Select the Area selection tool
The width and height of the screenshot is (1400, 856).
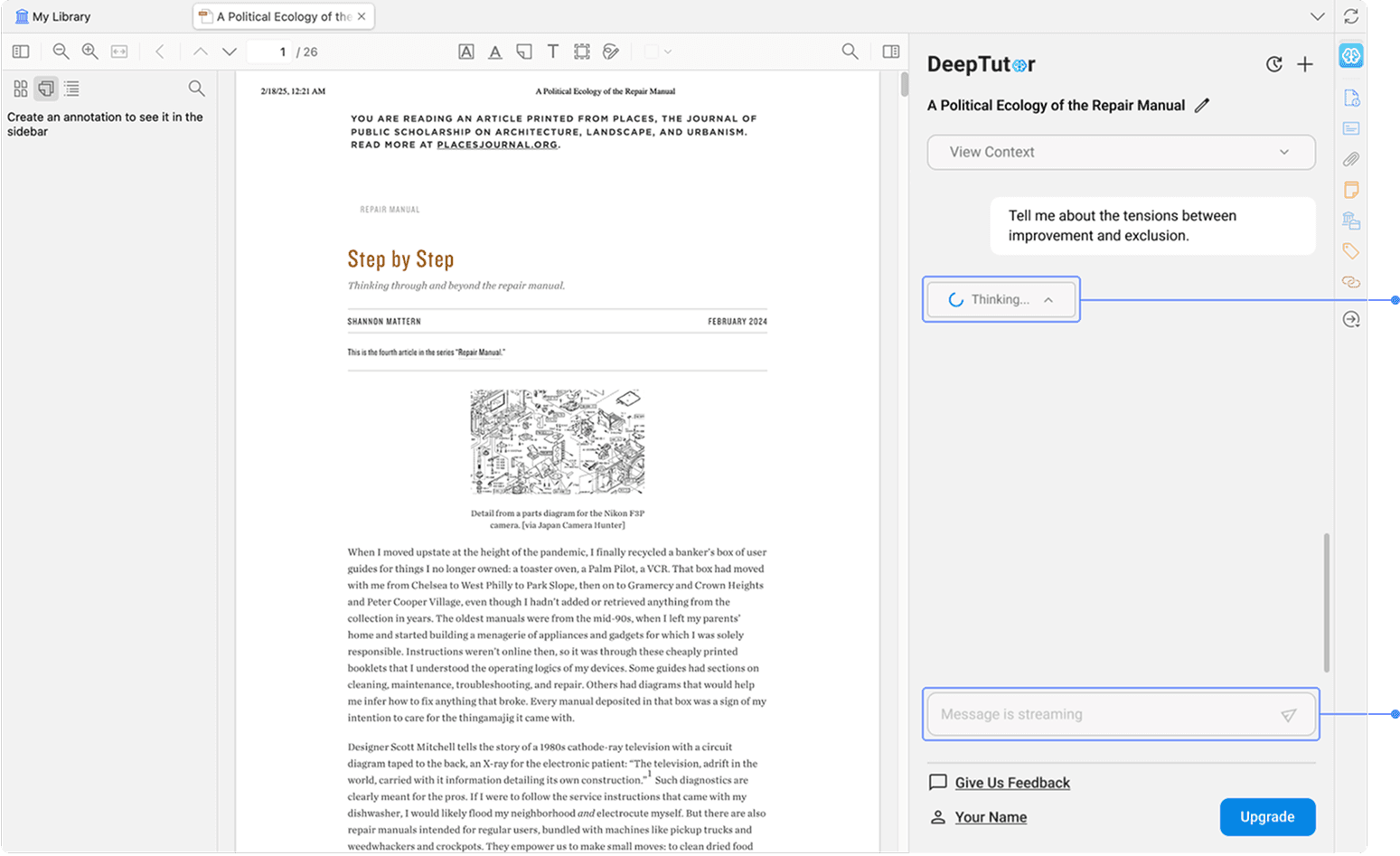582,52
